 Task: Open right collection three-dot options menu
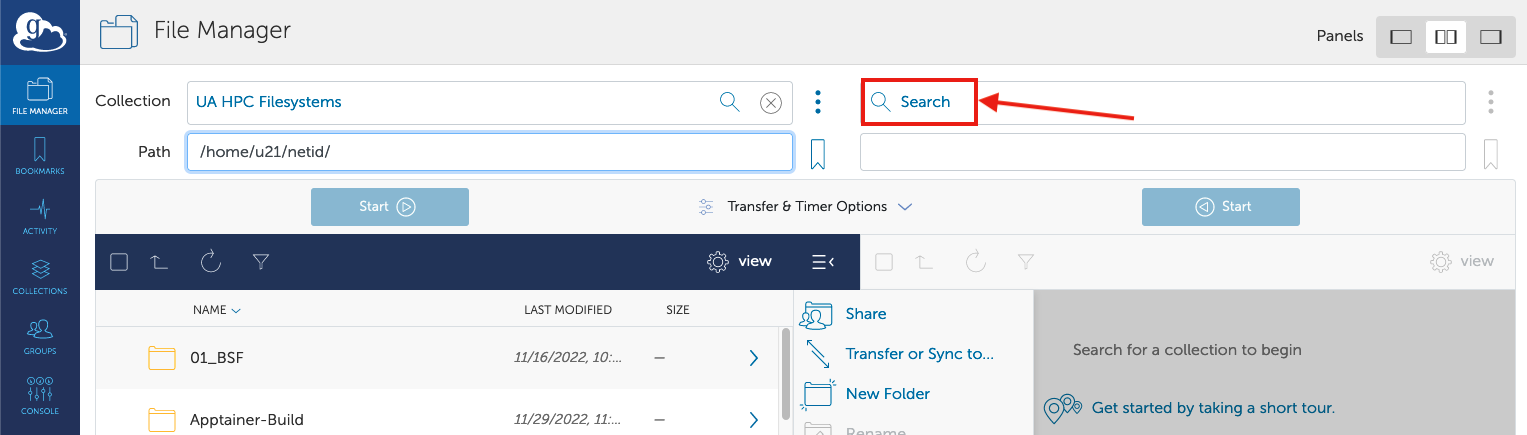1491,102
